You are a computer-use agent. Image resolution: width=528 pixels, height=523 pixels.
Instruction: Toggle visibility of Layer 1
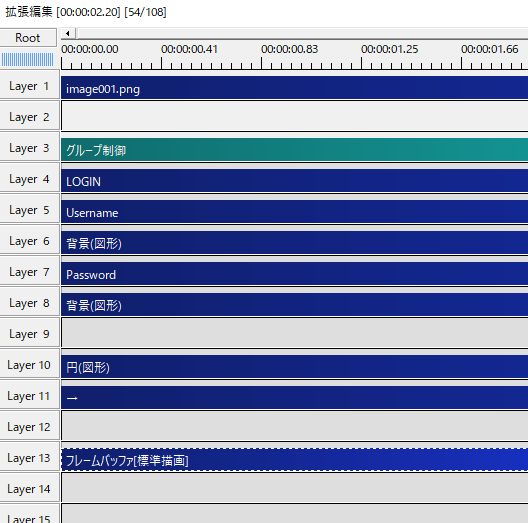point(29,86)
